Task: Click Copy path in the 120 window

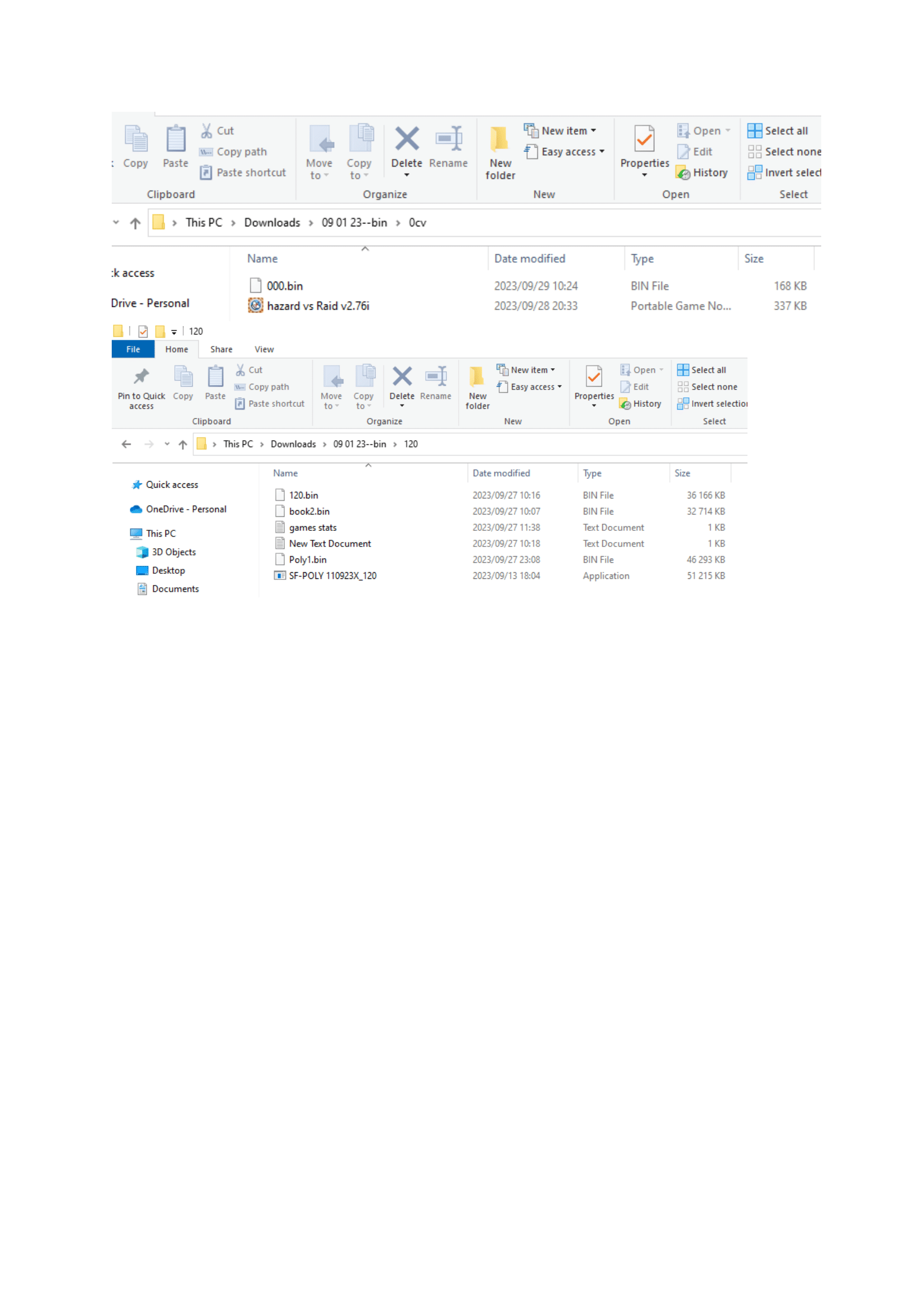Action: (x=261, y=387)
